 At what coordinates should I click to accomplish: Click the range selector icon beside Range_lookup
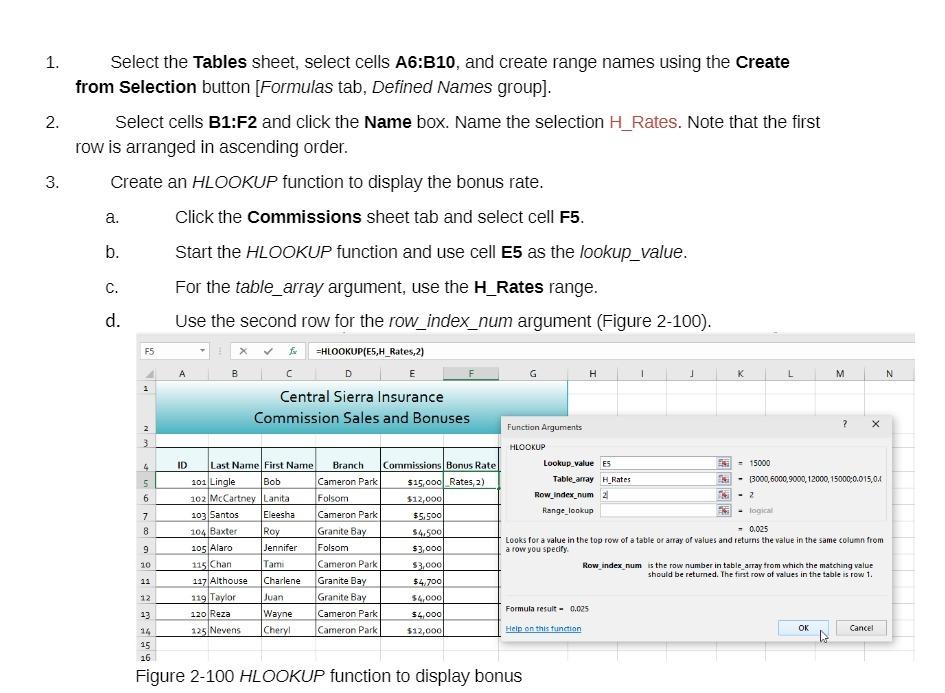click(x=724, y=511)
